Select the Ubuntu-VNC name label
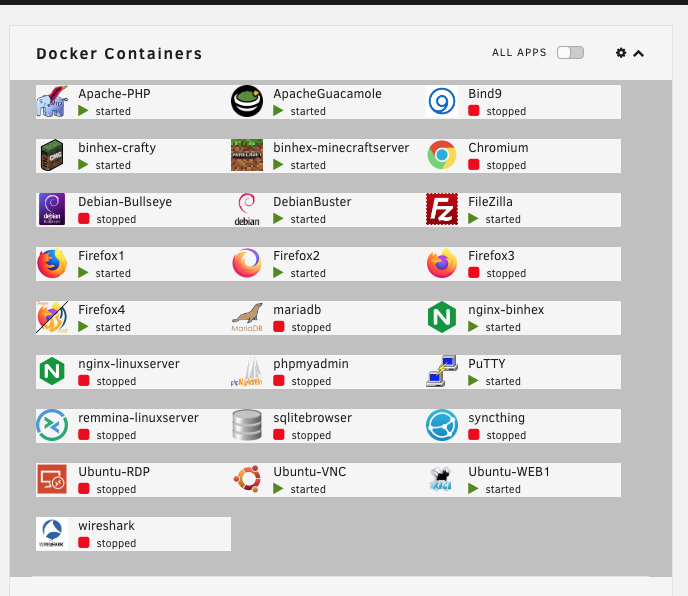Image resolution: width=688 pixels, height=596 pixels. [309, 472]
